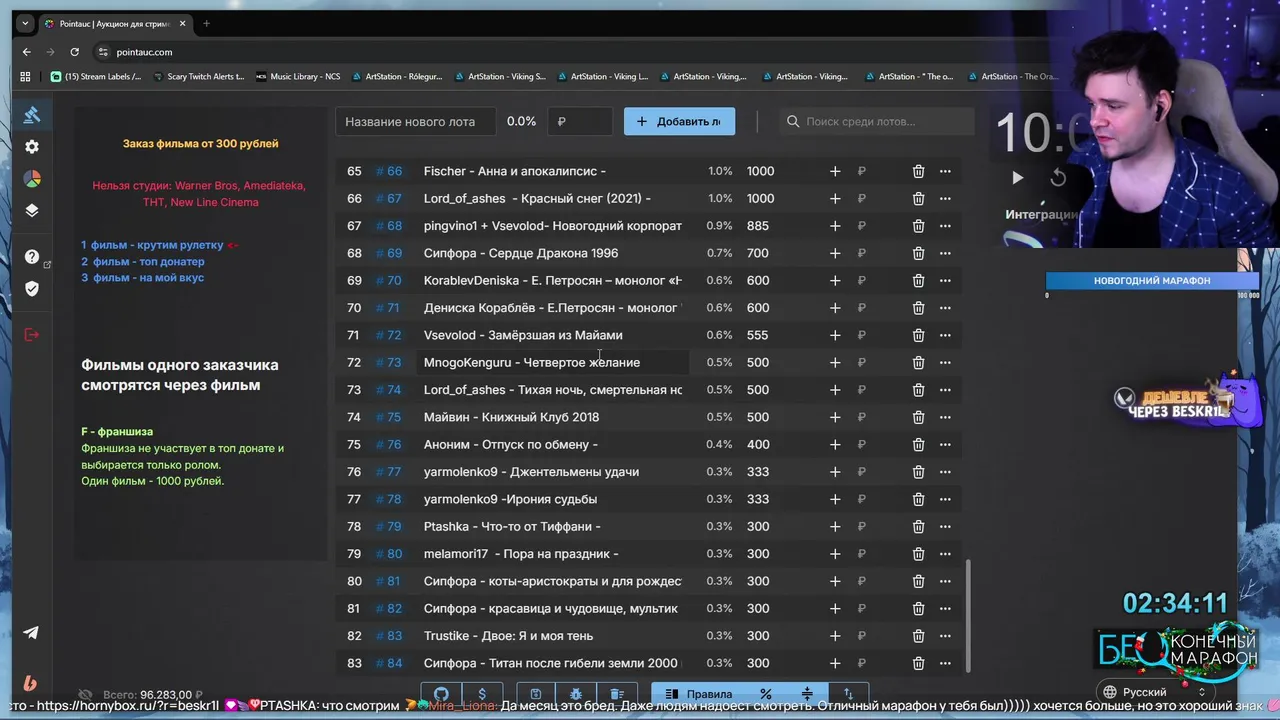Focus the Поиск среди лотов search box
This screenshot has height=720, width=1280.
point(876,121)
